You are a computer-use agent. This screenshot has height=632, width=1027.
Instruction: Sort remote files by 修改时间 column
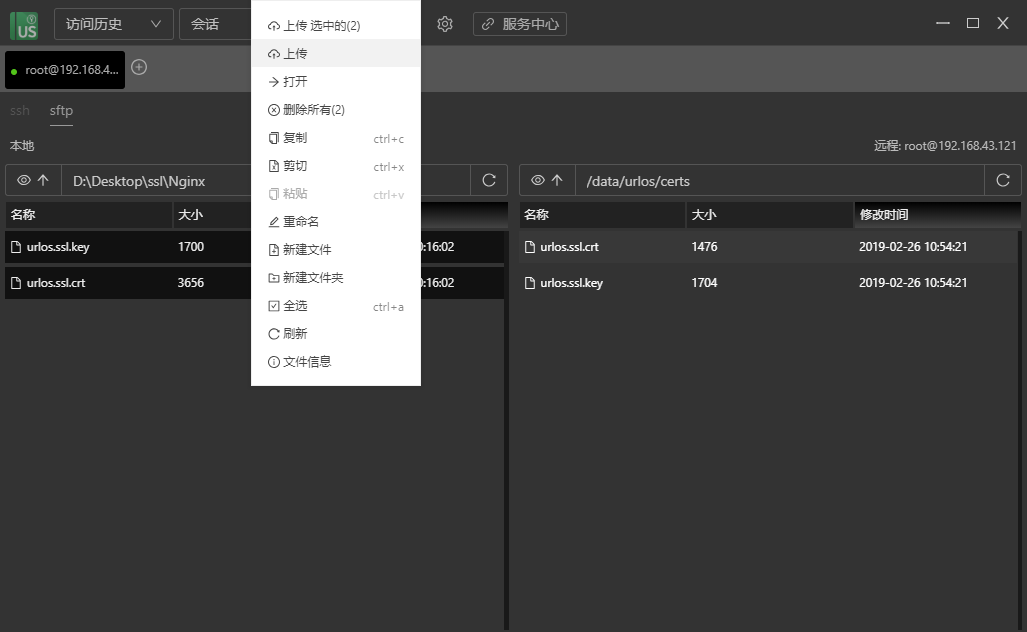click(883, 215)
